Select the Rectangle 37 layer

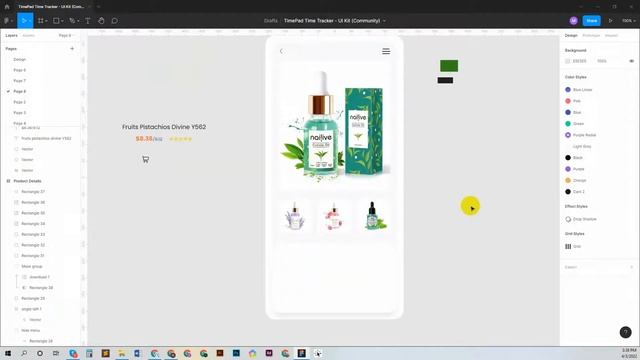(x=33, y=192)
